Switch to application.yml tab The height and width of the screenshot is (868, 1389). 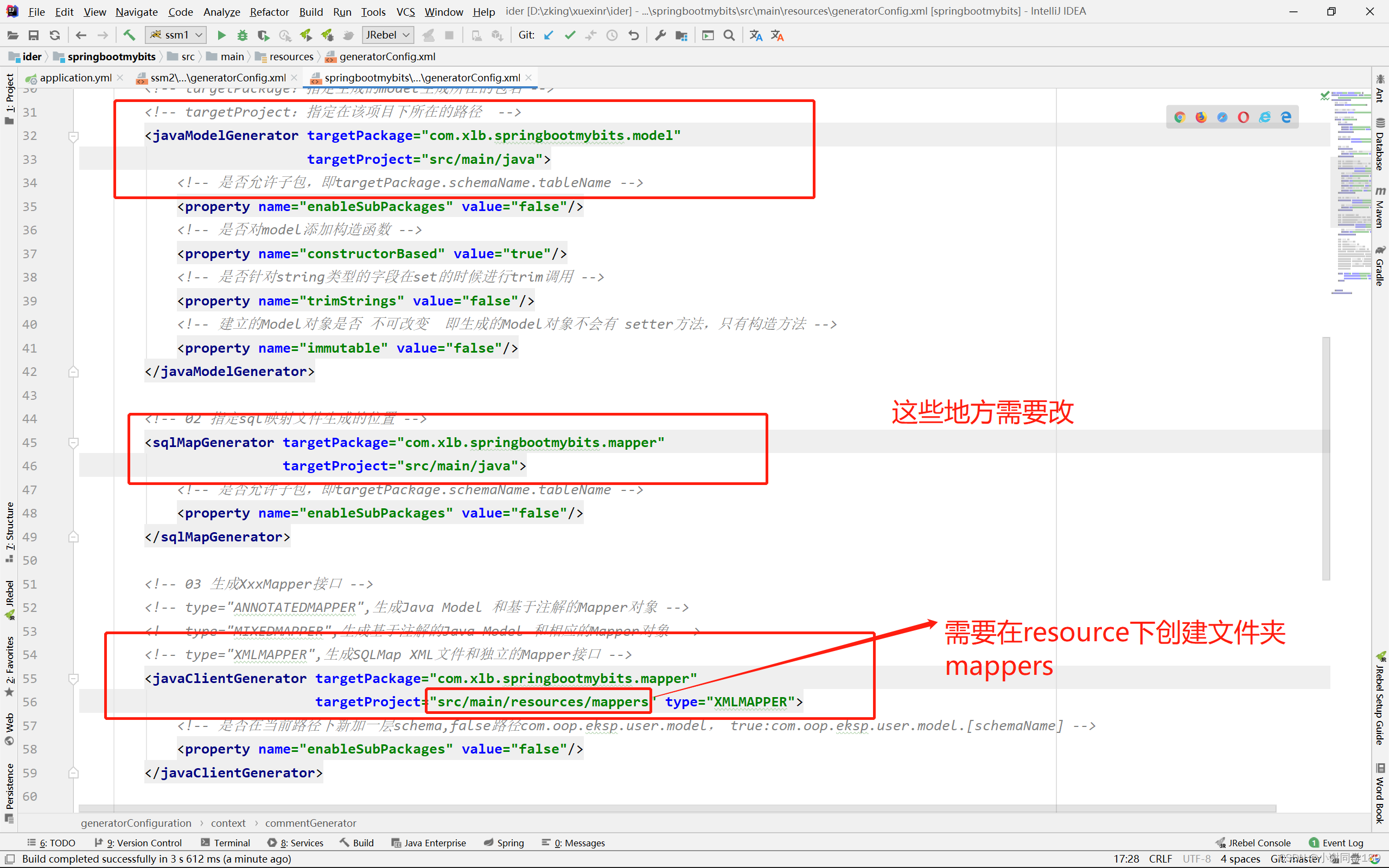coord(75,78)
